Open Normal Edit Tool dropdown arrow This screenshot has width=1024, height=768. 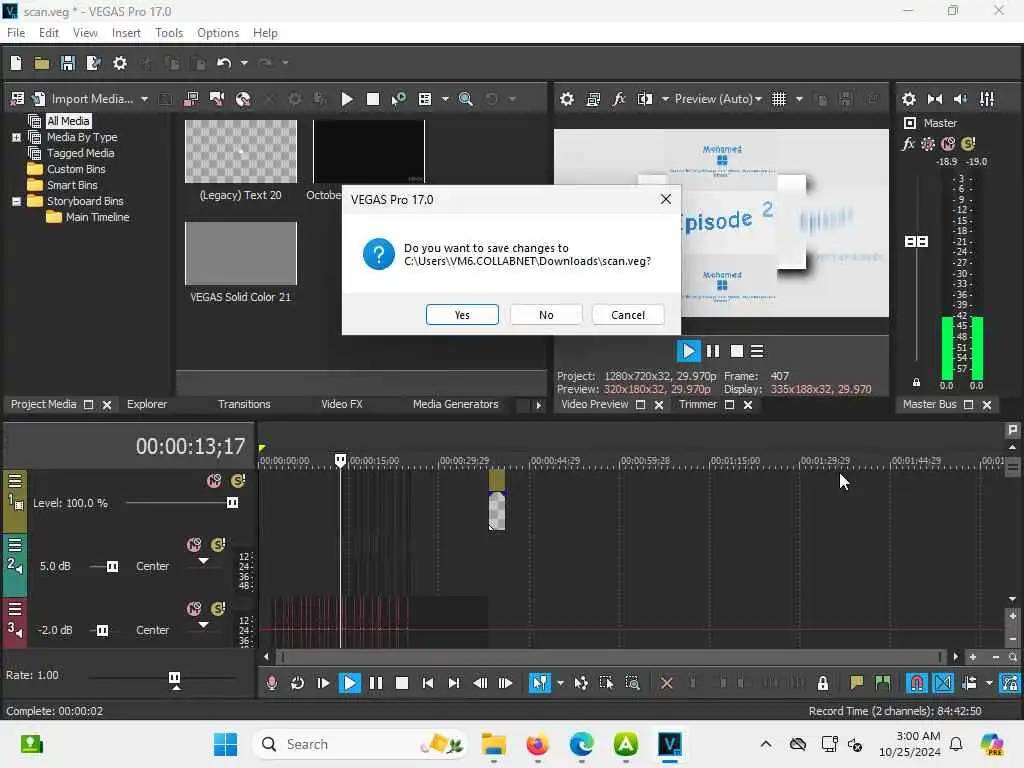560,683
